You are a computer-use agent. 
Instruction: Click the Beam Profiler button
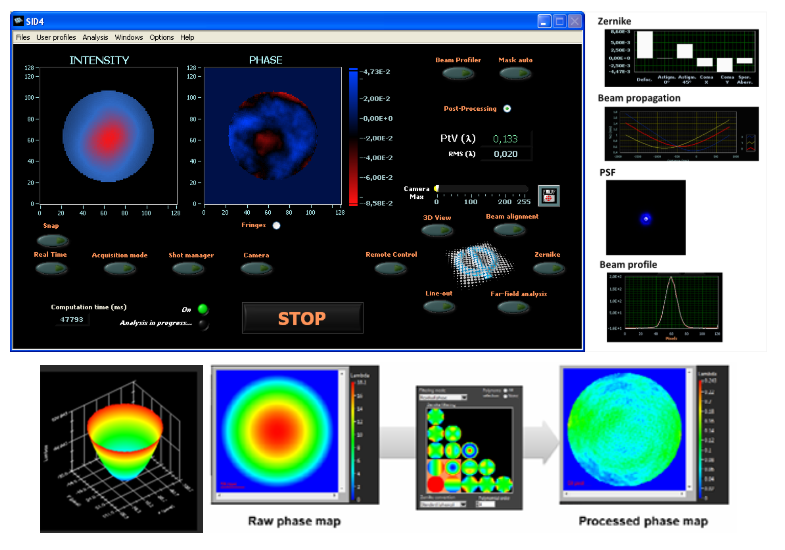(458, 74)
